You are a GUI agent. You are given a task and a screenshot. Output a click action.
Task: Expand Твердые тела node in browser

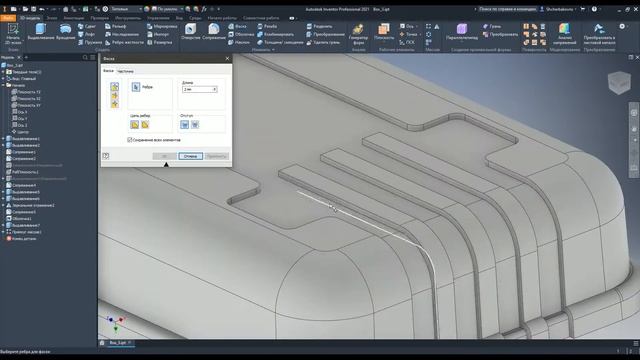pyautogui.click(x=3, y=72)
